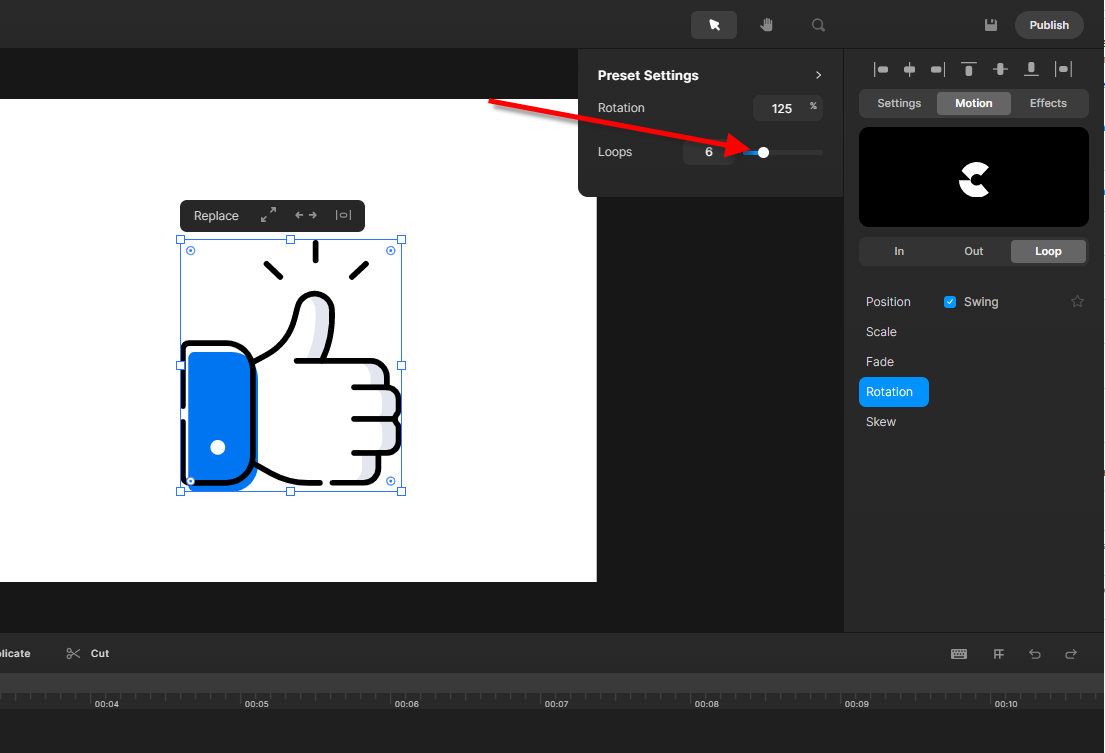Switch to the Motion tab

[973, 104]
